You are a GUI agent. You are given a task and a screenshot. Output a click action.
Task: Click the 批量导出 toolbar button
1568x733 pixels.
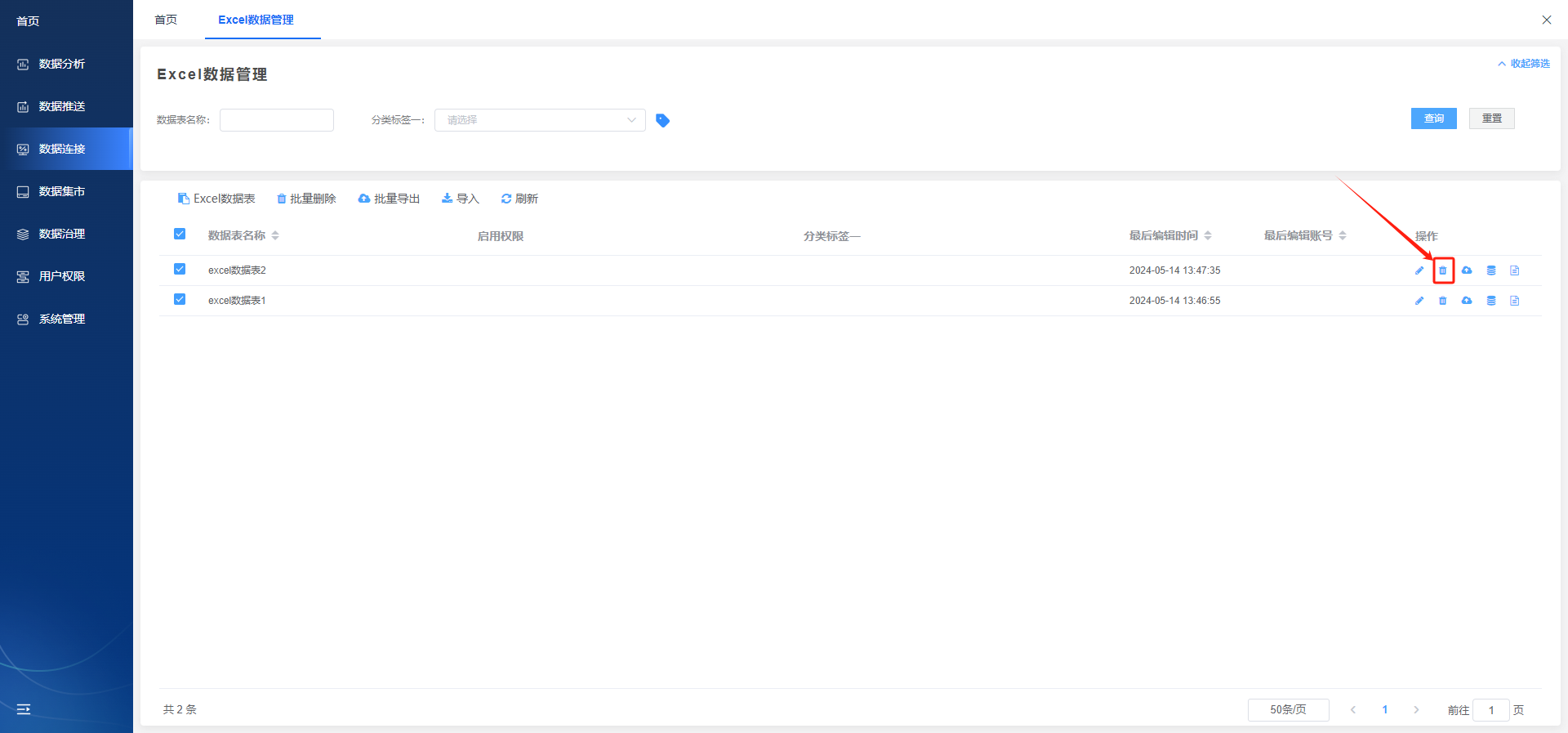tap(390, 199)
